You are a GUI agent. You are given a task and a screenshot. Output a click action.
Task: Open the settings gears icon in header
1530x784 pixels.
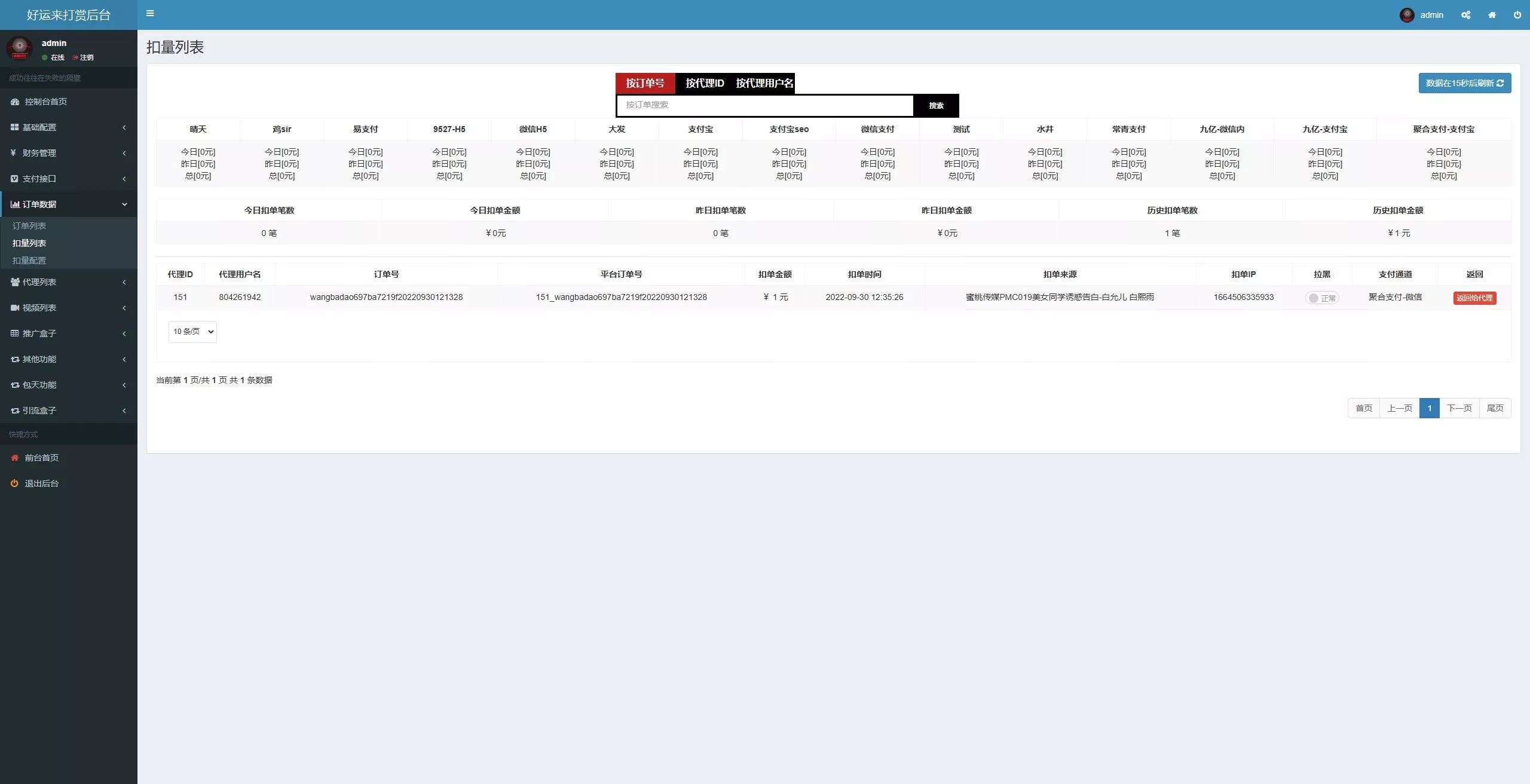[x=1465, y=15]
